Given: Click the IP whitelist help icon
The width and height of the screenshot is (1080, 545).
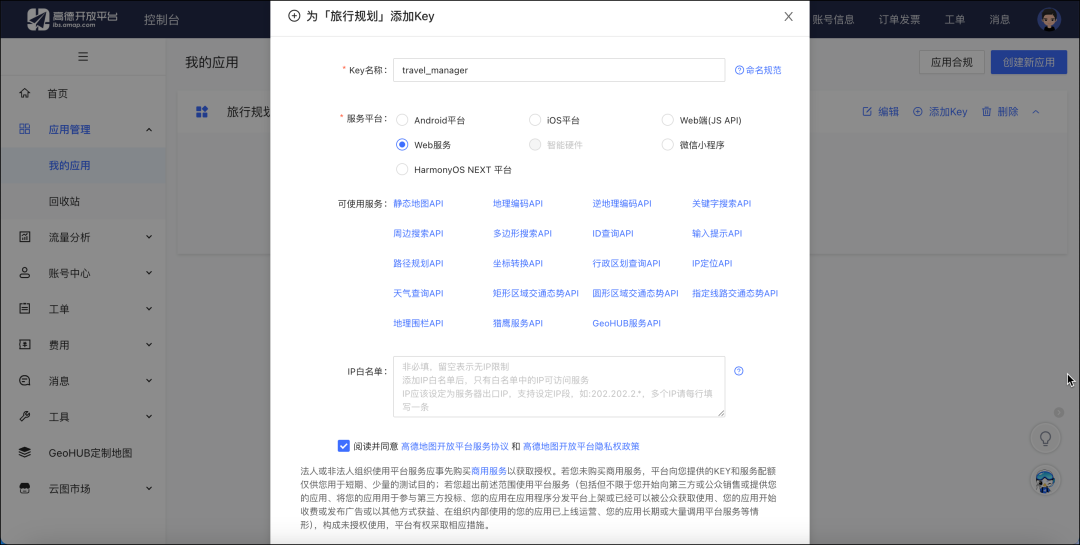Looking at the screenshot, I should pos(739,371).
